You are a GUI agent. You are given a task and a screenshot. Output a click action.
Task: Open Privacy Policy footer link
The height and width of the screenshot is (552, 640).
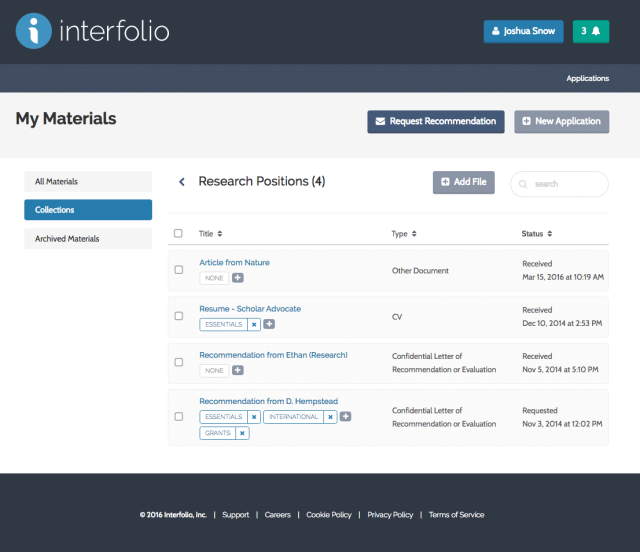[x=390, y=515]
